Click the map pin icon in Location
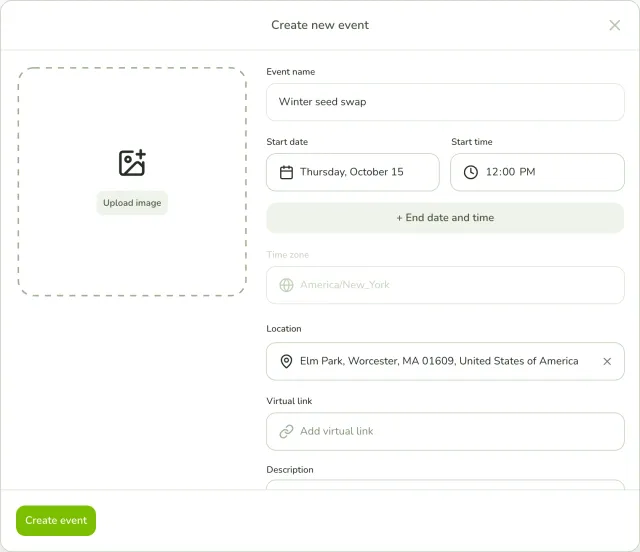 point(286,361)
